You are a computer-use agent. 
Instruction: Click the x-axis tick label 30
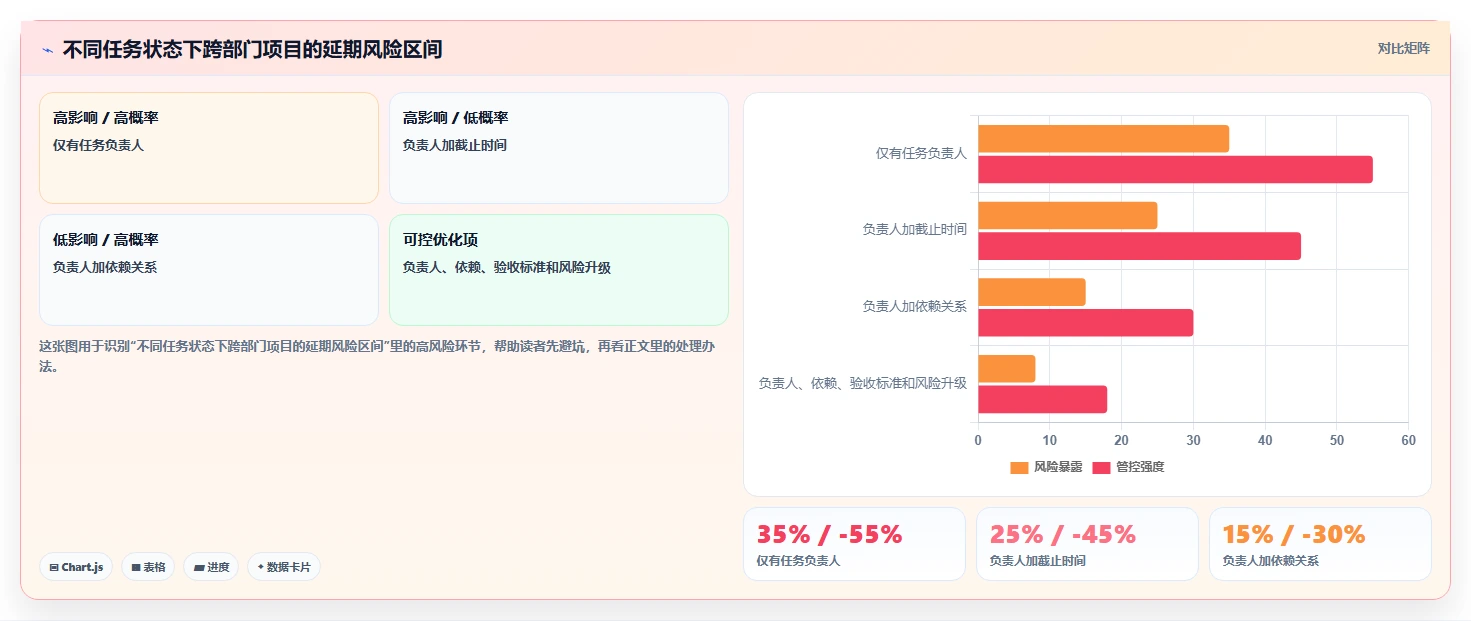(x=1193, y=440)
